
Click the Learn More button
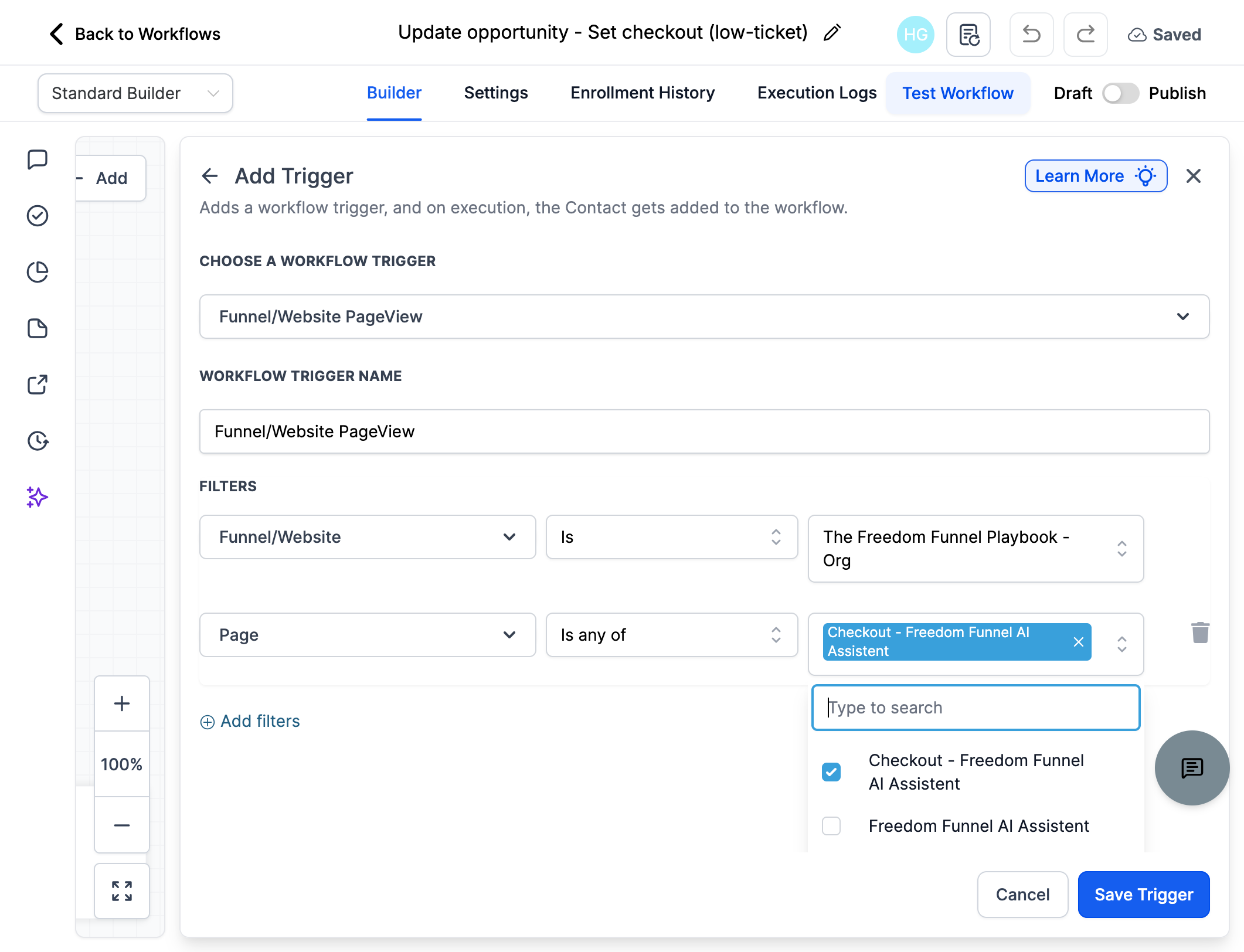1096,176
